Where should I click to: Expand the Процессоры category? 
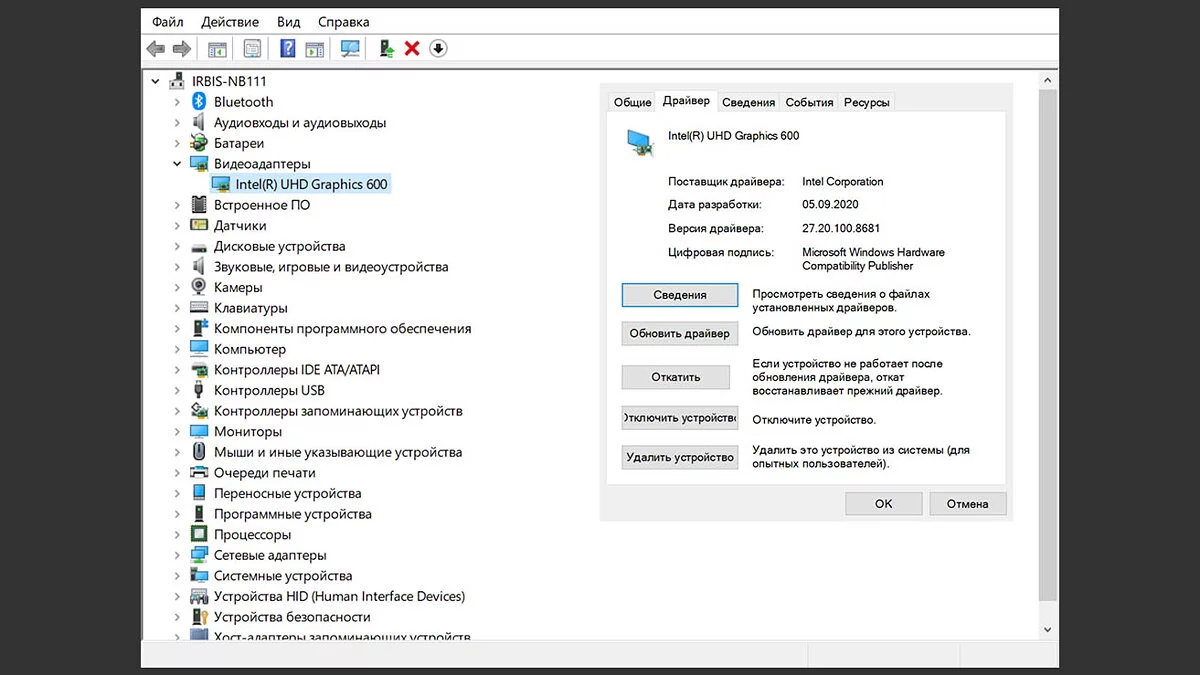(x=177, y=535)
